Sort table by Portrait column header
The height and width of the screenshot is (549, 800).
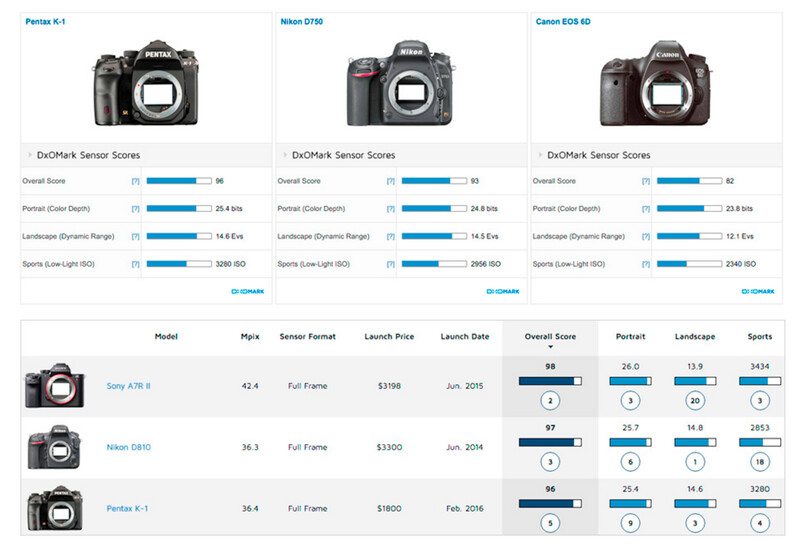(630, 336)
